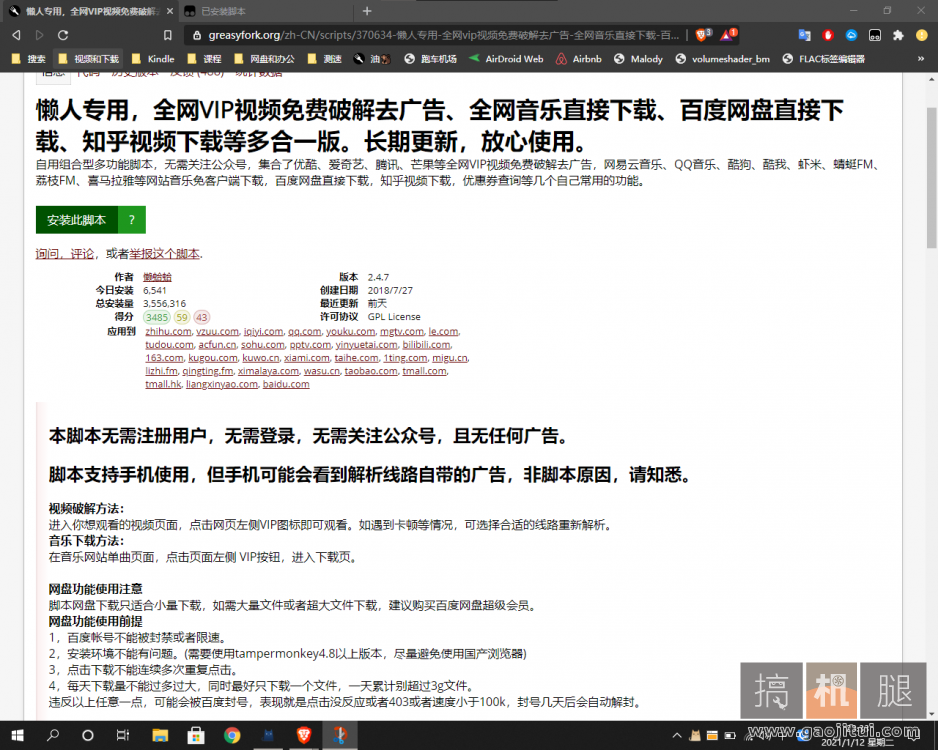Image resolution: width=938 pixels, height=750 pixels.
Task: Expand the hidden bookmarks overflow chevron
Action: tap(921, 59)
